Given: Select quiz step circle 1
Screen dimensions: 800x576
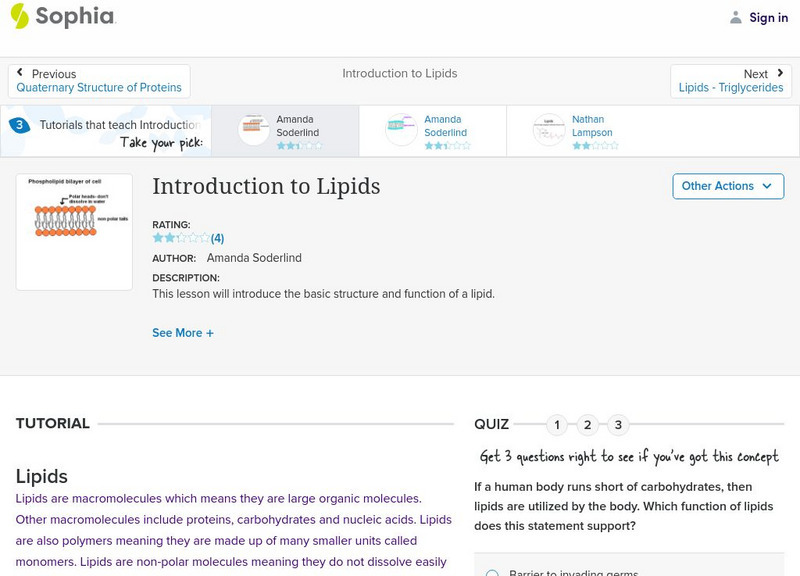Looking at the screenshot, I should [557, 424].
